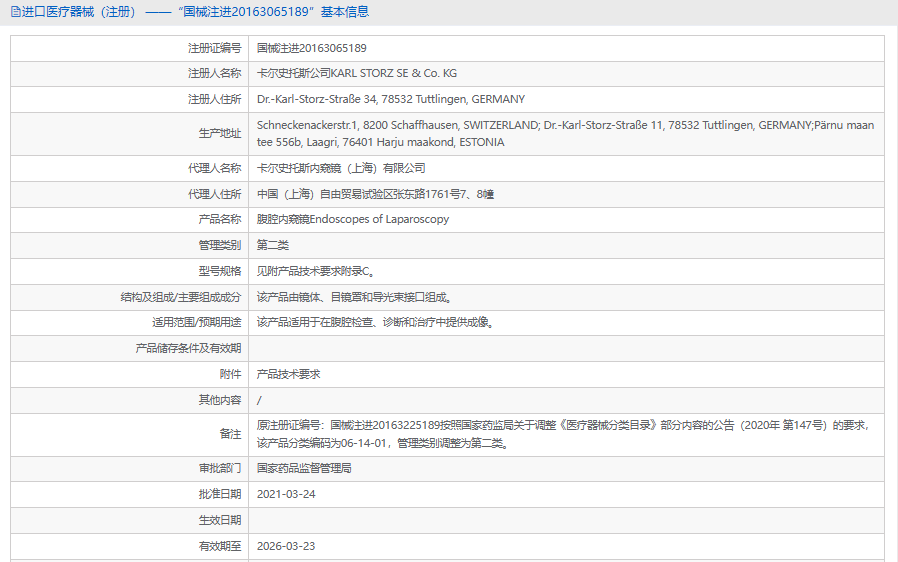Click the label 生效日期
The height and width of the screenshot is (562, 898).
tap(220, 520)
